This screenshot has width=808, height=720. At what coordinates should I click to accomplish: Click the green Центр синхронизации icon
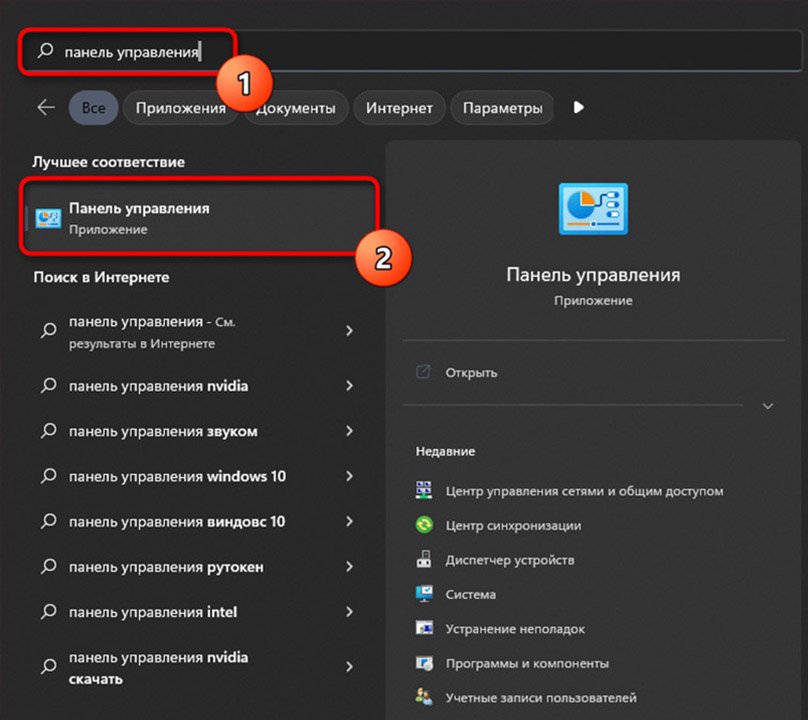[424, 525]
